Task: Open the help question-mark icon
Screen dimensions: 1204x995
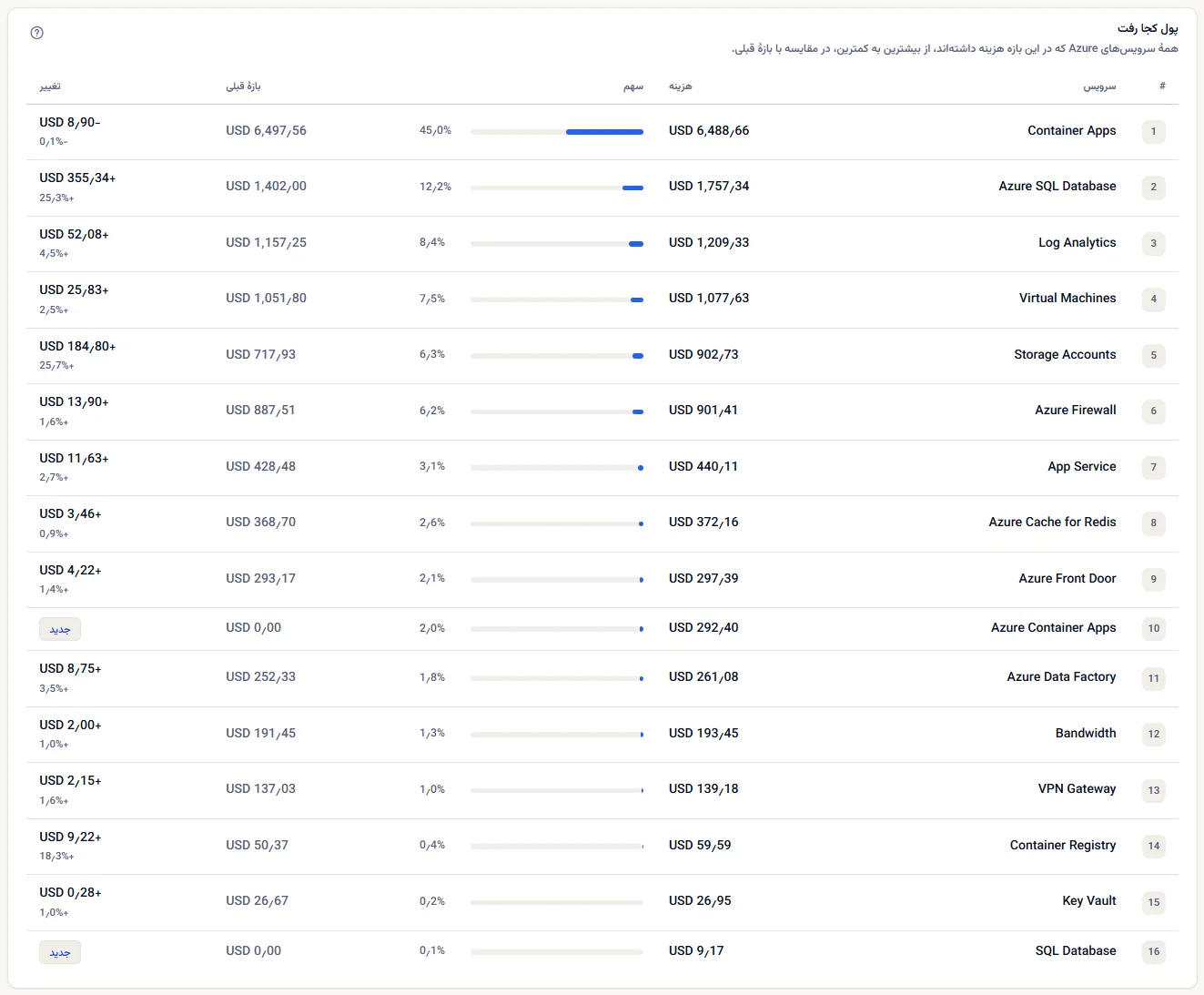Action: tap(37, 33)
